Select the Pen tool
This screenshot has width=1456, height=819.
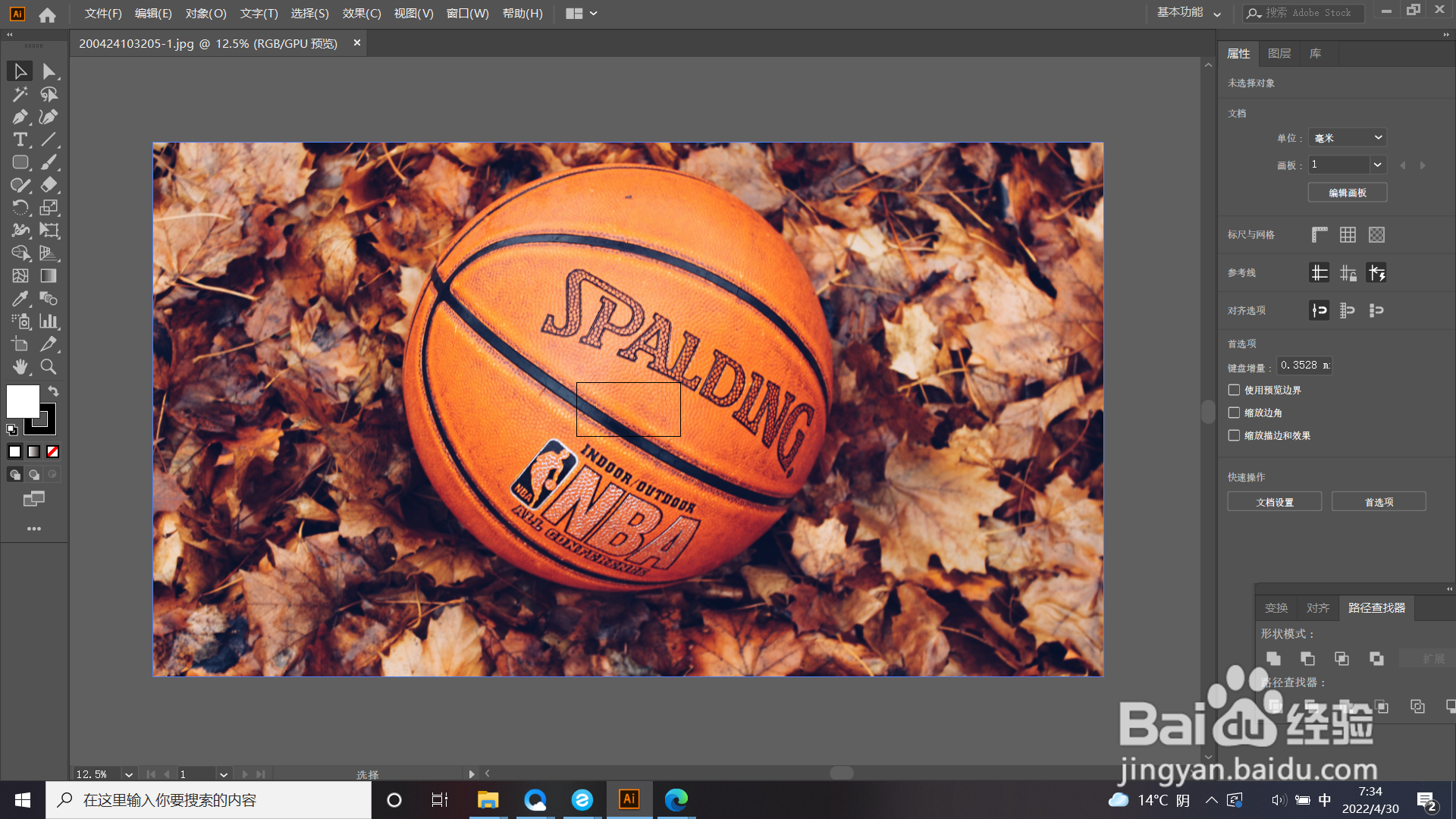[x=20, y=117]
